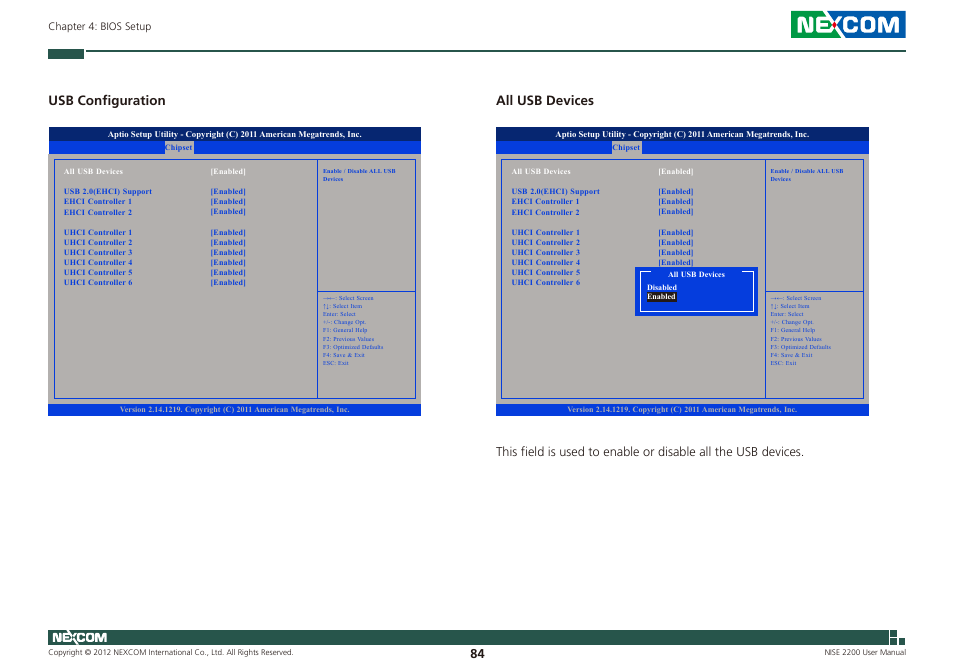Screen dimensions: 954x672
Task: Open UHCI Controller 6 value in USB Configuration screenshot
Action: pyautogui.click(x=228, y=282)
